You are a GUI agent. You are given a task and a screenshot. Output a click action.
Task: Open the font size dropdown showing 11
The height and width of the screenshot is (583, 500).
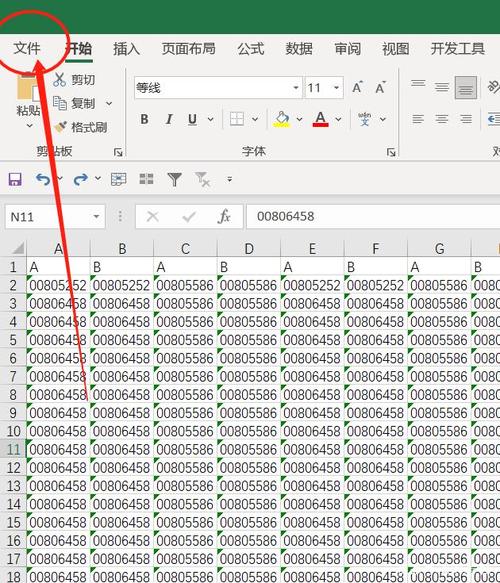click(x=336, y=88)
